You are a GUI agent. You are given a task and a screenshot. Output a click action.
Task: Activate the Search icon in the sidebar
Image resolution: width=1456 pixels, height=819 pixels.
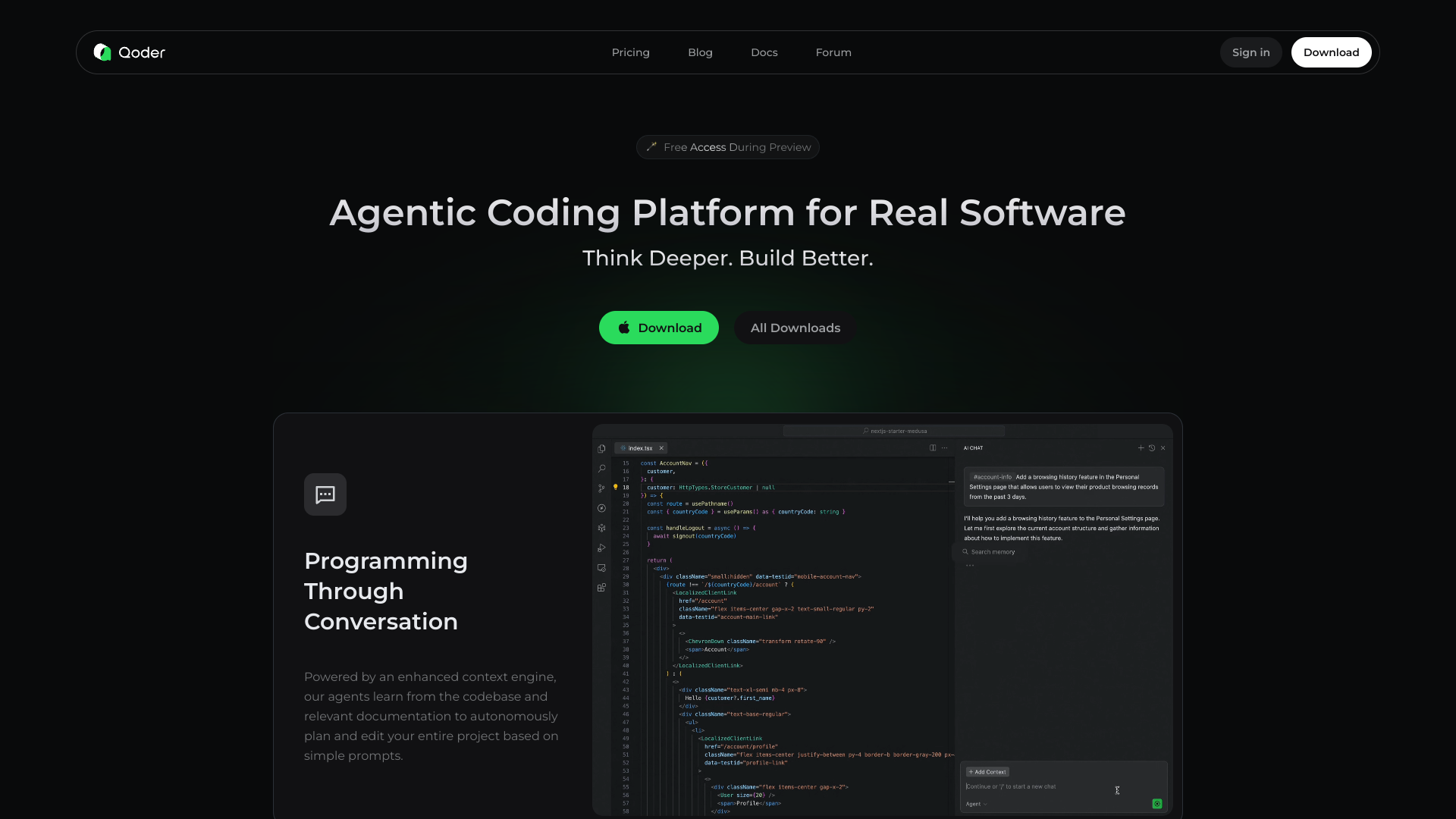(601, 469)
